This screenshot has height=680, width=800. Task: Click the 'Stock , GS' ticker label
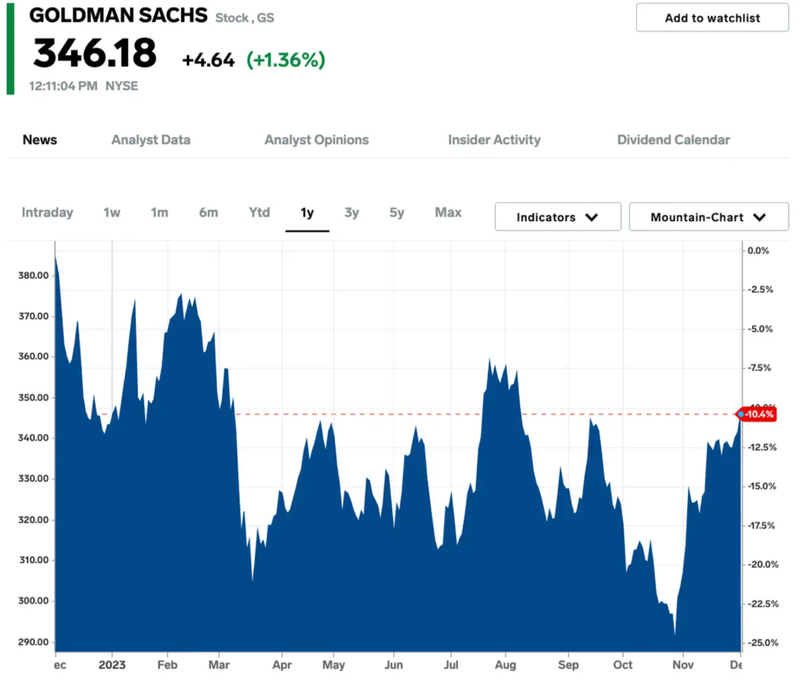pos(244,18)
